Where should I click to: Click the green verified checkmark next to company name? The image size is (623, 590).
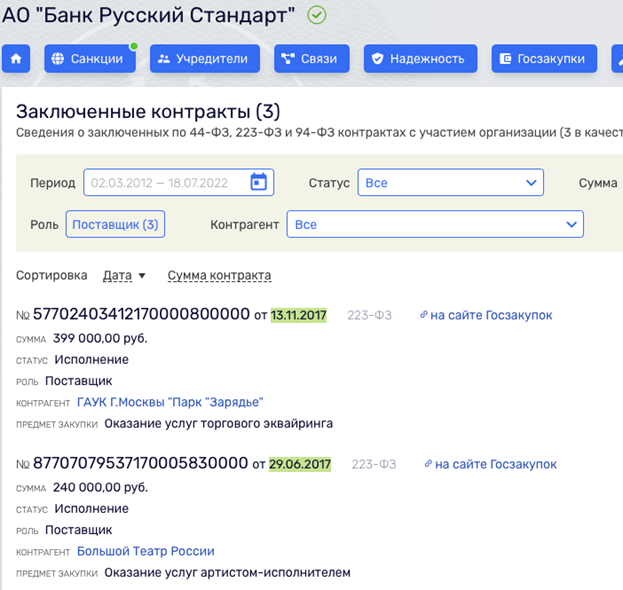point(317,15)
